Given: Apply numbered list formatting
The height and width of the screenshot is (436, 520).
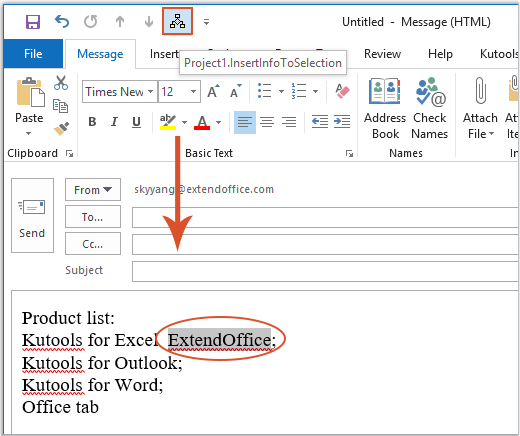Looking at the screenshot, I should point(299,91).
